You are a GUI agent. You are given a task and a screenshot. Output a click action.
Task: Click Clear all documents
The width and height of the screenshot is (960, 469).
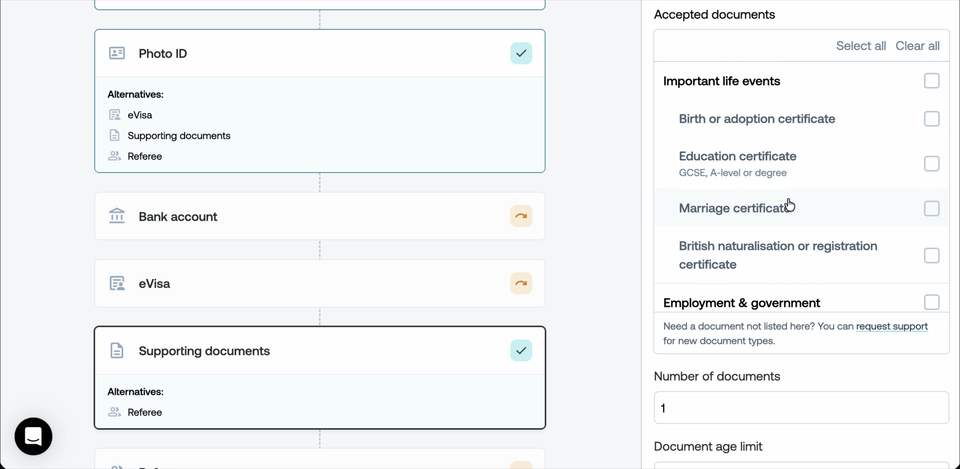pyautogui.click(x=917, y=46)
